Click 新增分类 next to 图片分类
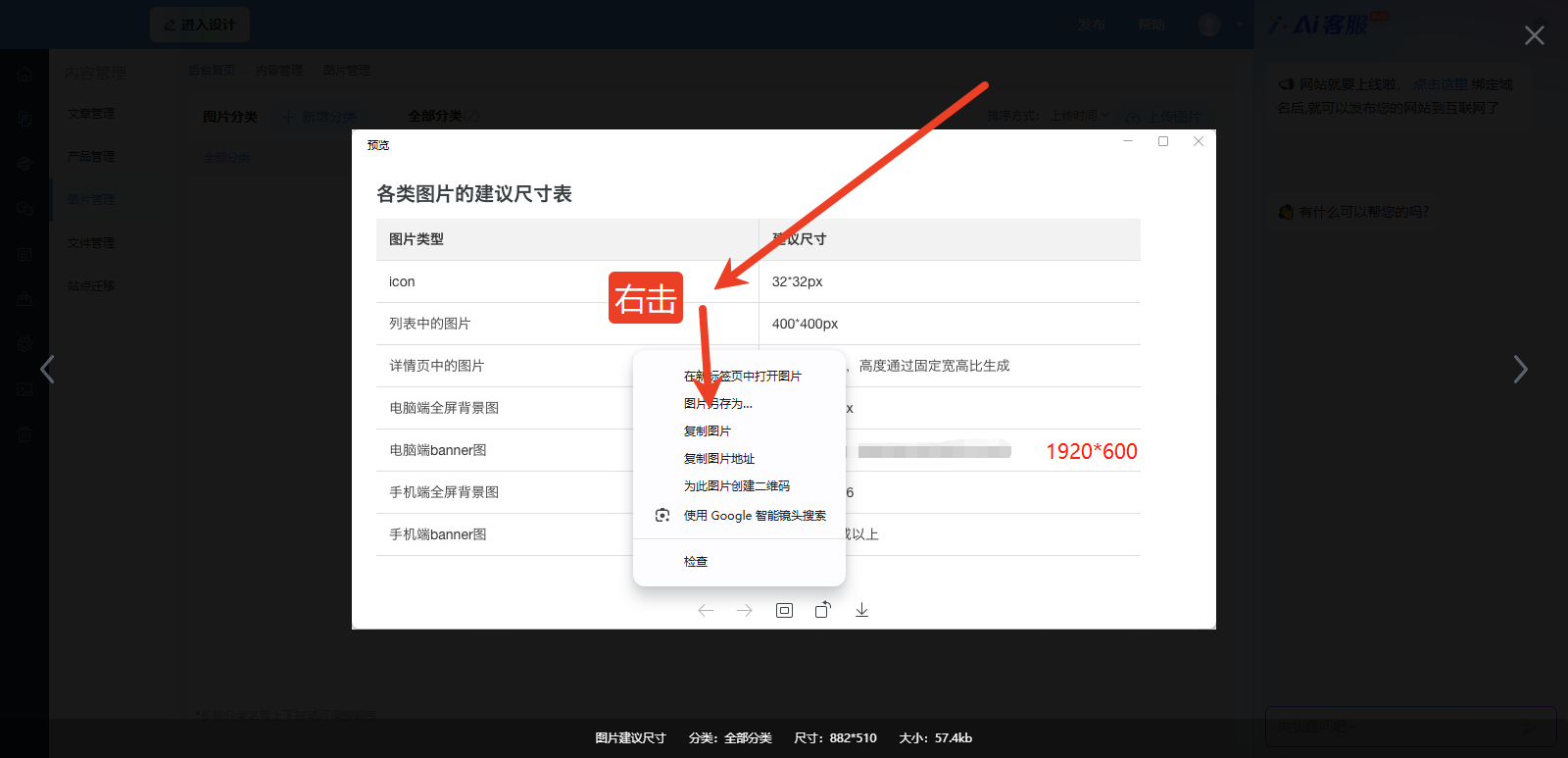 pos(319,117)
